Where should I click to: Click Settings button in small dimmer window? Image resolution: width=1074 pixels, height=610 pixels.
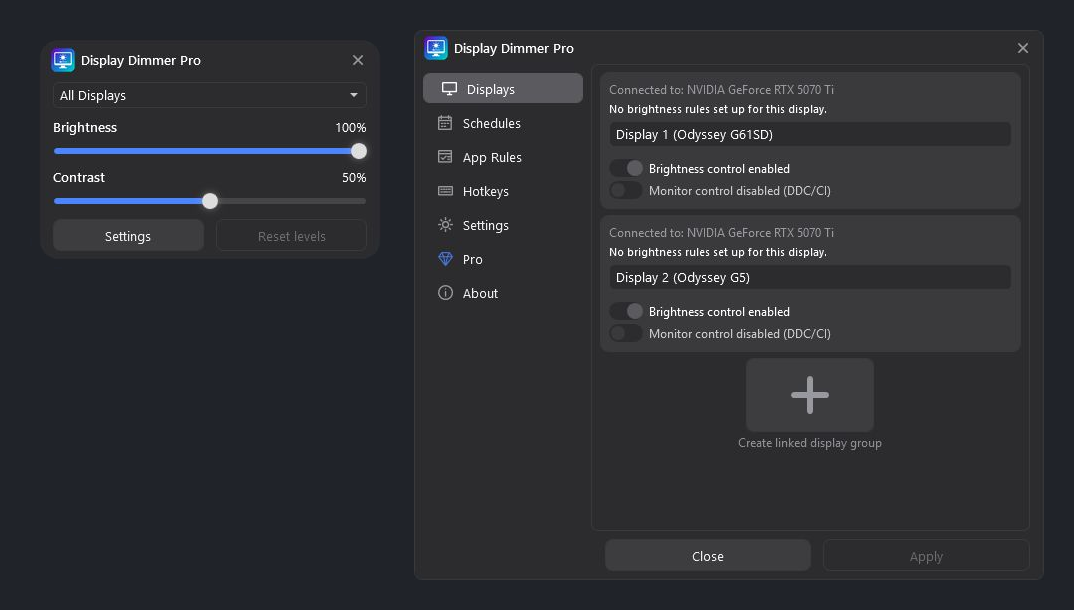tap(128, 236)
